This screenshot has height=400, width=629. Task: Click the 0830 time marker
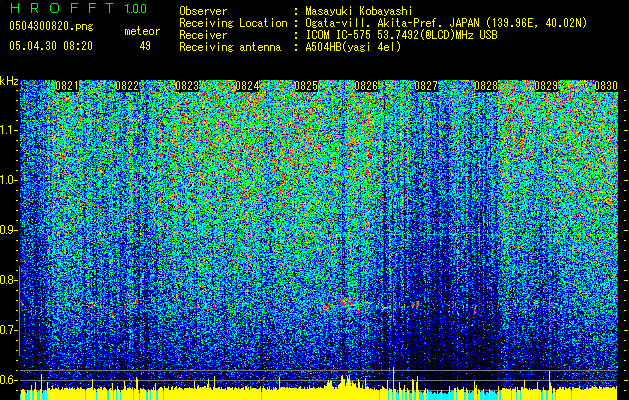(606, 86)
